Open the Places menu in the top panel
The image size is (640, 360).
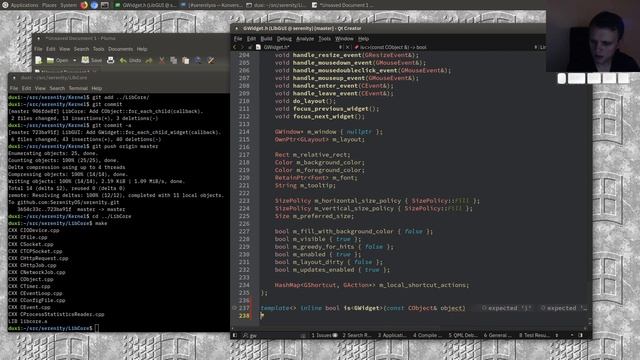click(49, 5)
